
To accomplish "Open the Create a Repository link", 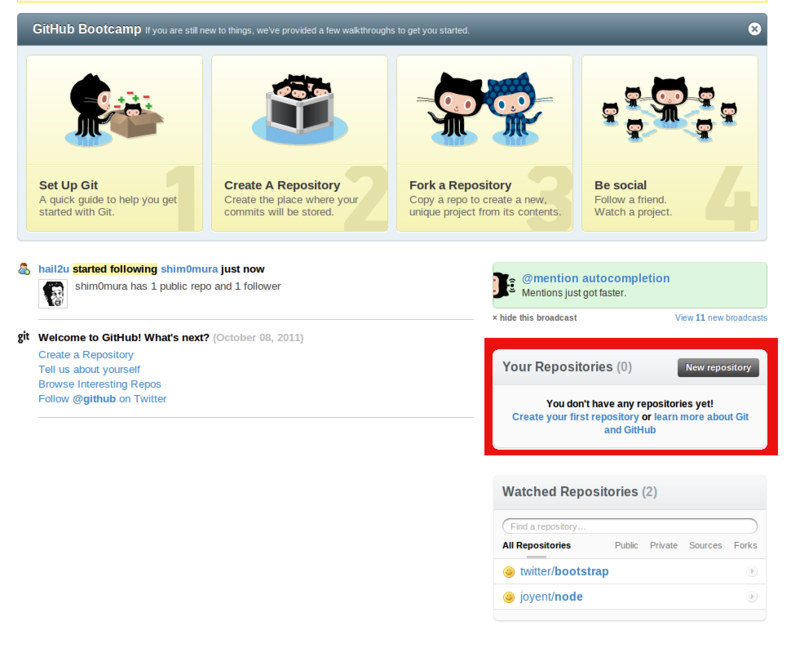I will 86,355.
